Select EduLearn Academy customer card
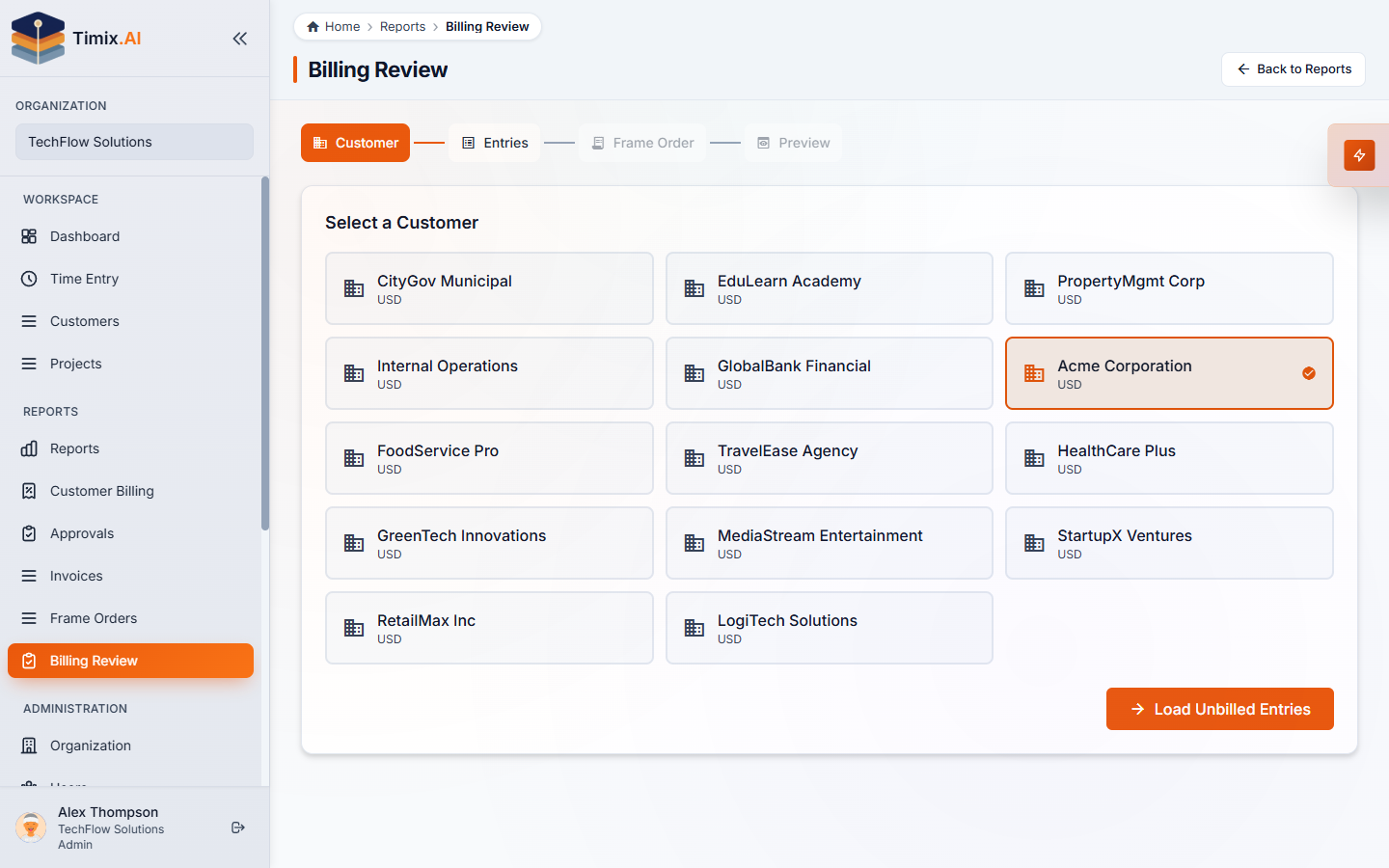 click(830, 288)
